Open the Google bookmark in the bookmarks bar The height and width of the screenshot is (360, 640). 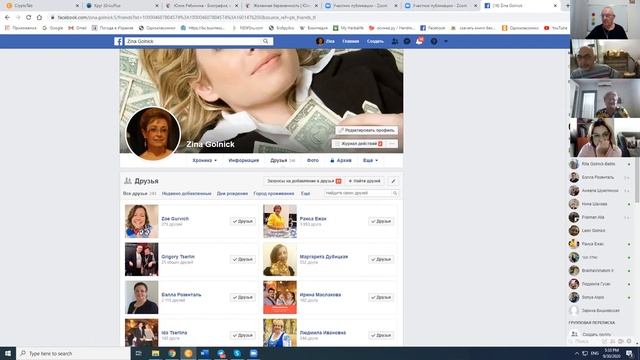pos(53,28)
